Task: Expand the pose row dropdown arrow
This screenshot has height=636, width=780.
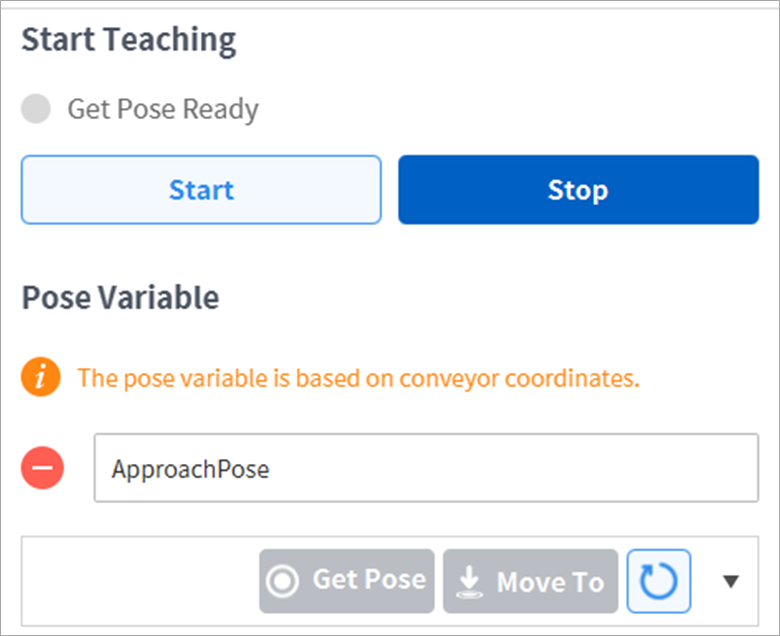Action: (731, 581)
